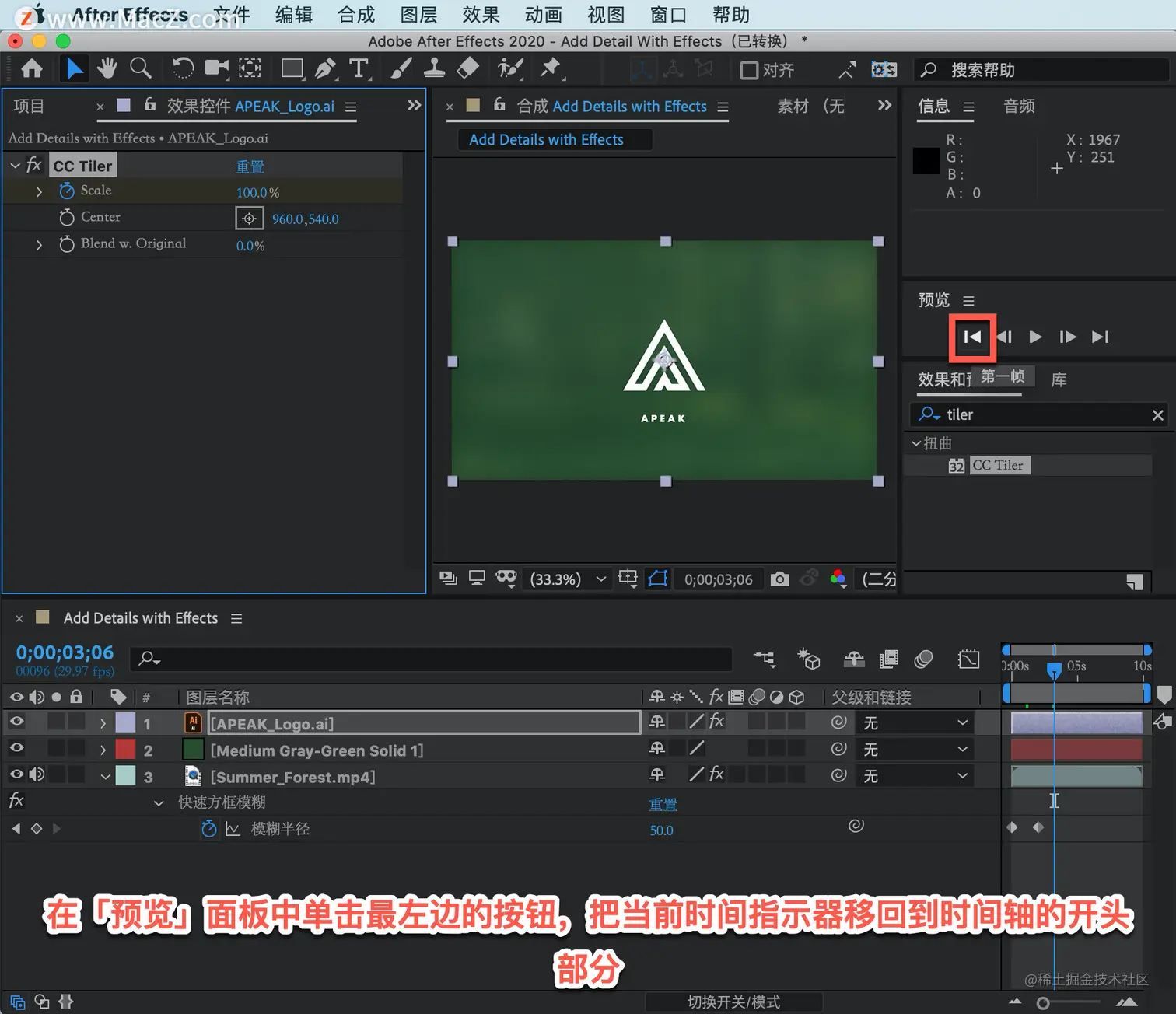Select the Home icon in toolbar

[32, 69]
